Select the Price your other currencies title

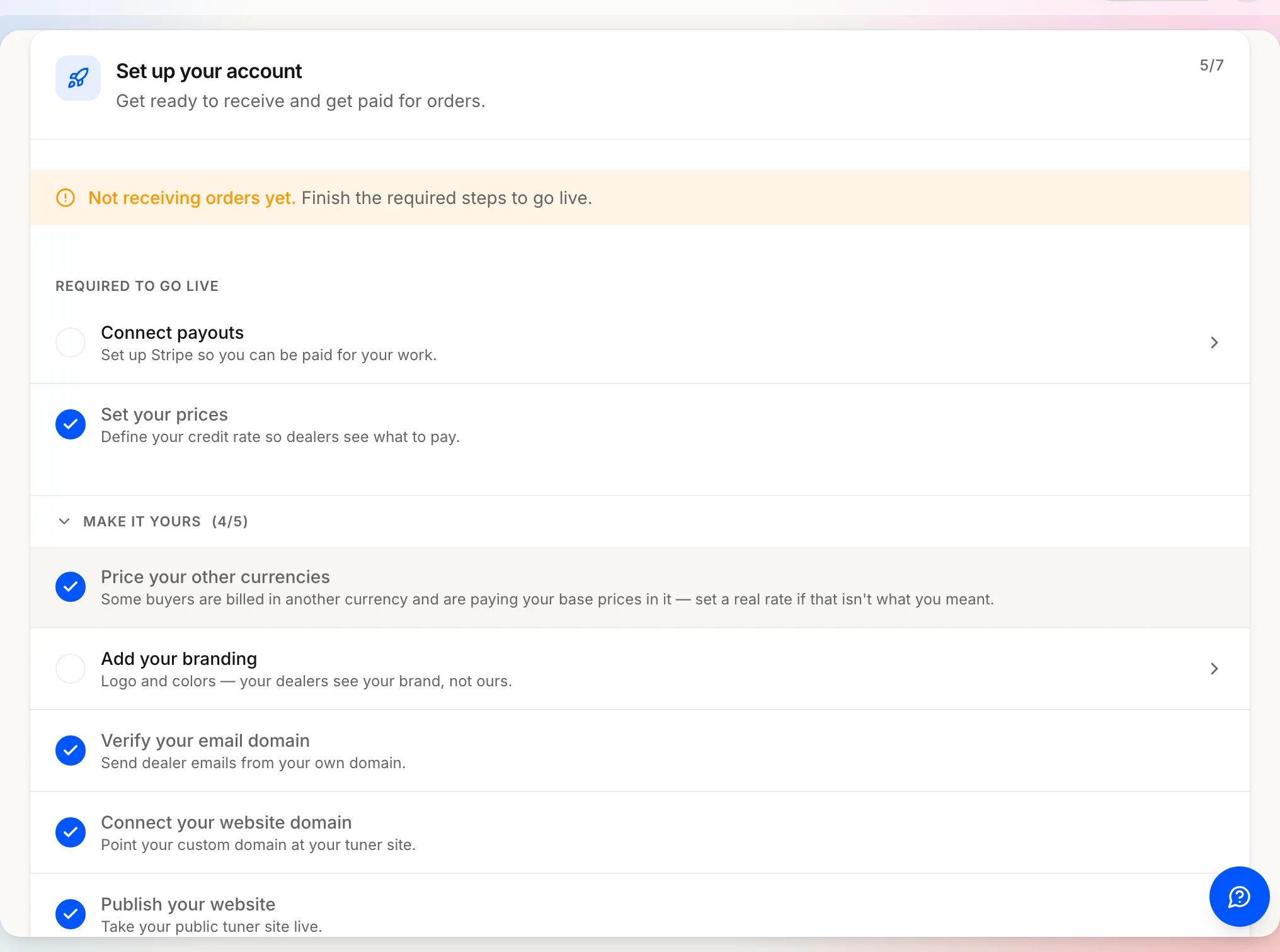(215, 577)
